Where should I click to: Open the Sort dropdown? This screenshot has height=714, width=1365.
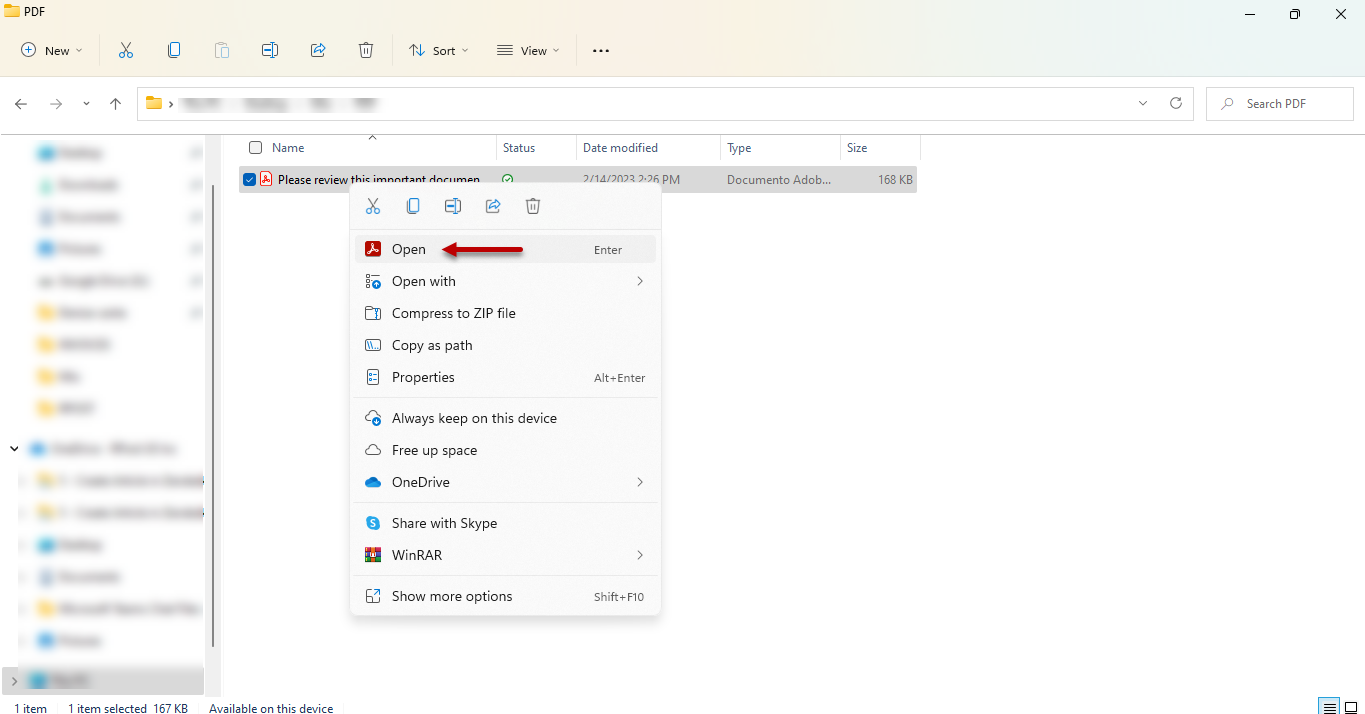438,50
